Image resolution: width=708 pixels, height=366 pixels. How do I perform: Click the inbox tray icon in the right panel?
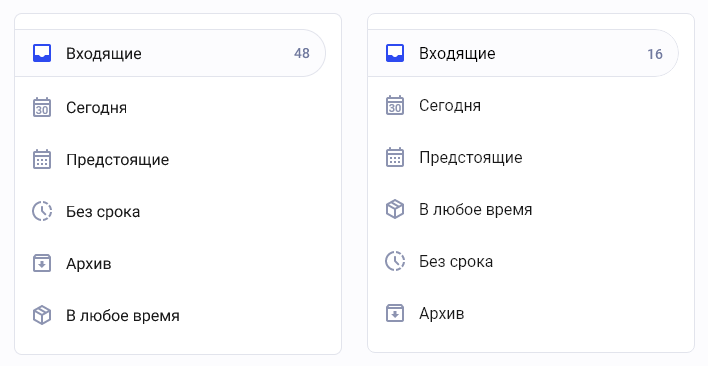pos(395,53)
